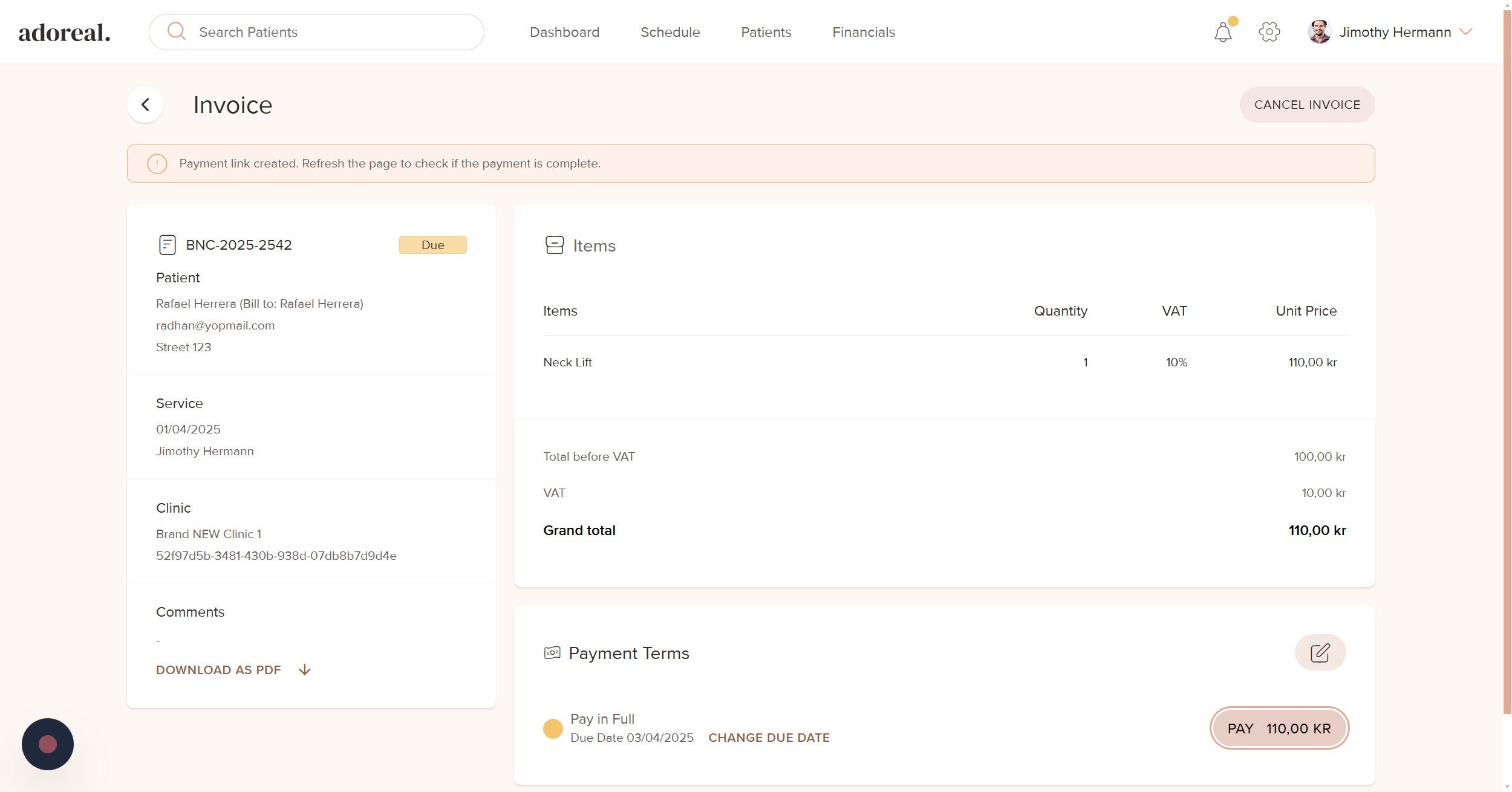Click the payment banner warning icon
1512x792 pixels.
(157, 164)
